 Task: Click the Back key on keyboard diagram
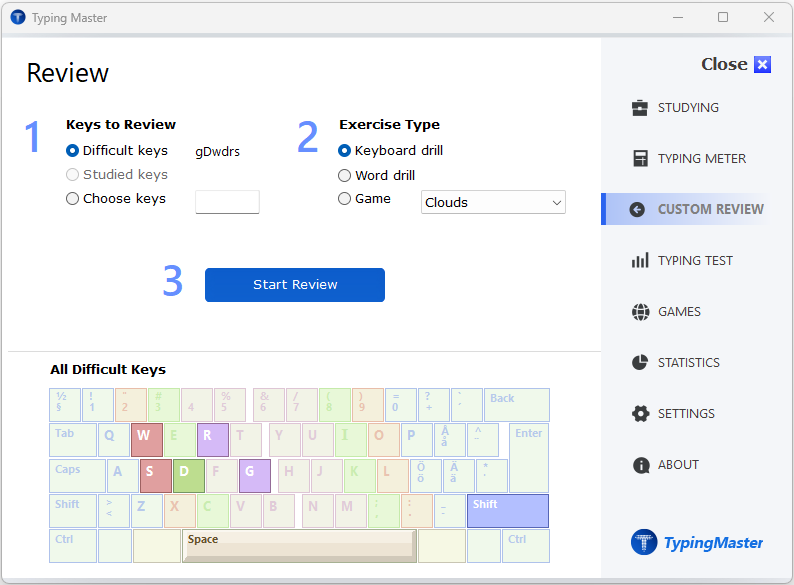tap(517, 405)
